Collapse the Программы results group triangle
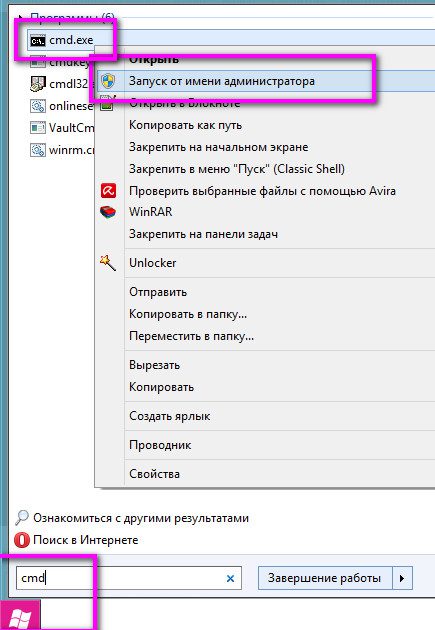Viewport: 435px width, 630px height. coord(20,17)
